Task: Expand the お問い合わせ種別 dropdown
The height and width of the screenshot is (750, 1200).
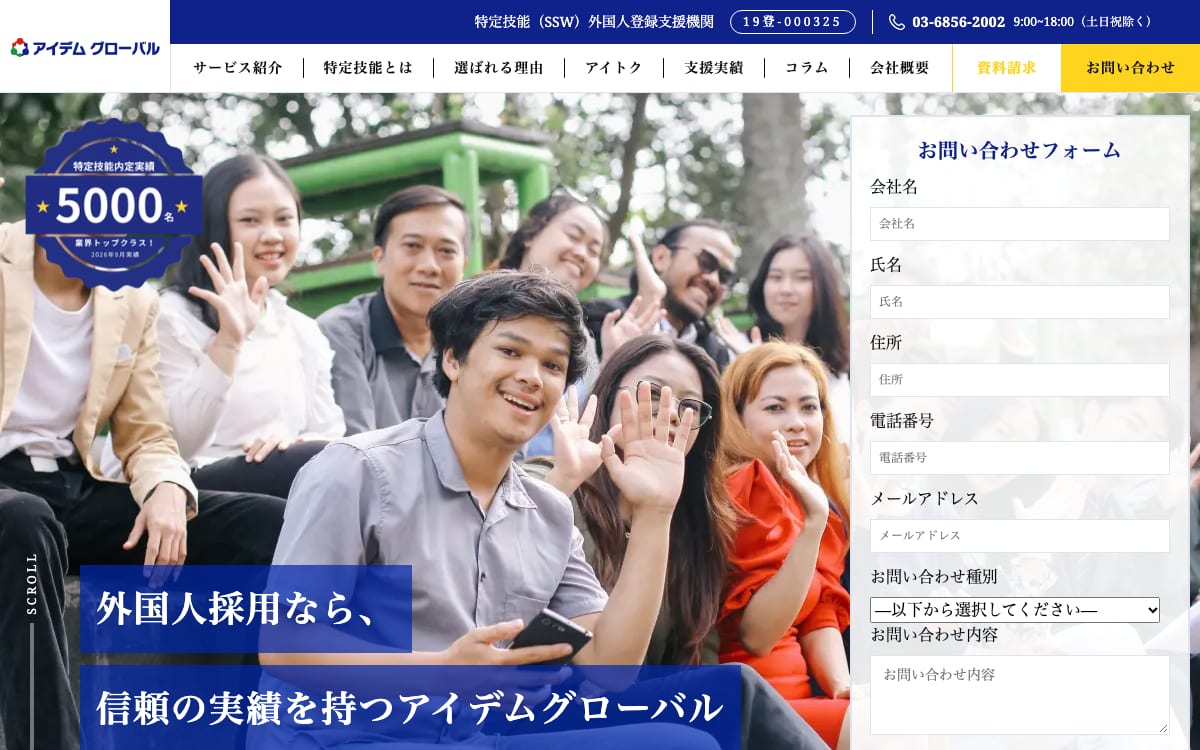Action: (x=1015, y=610)
